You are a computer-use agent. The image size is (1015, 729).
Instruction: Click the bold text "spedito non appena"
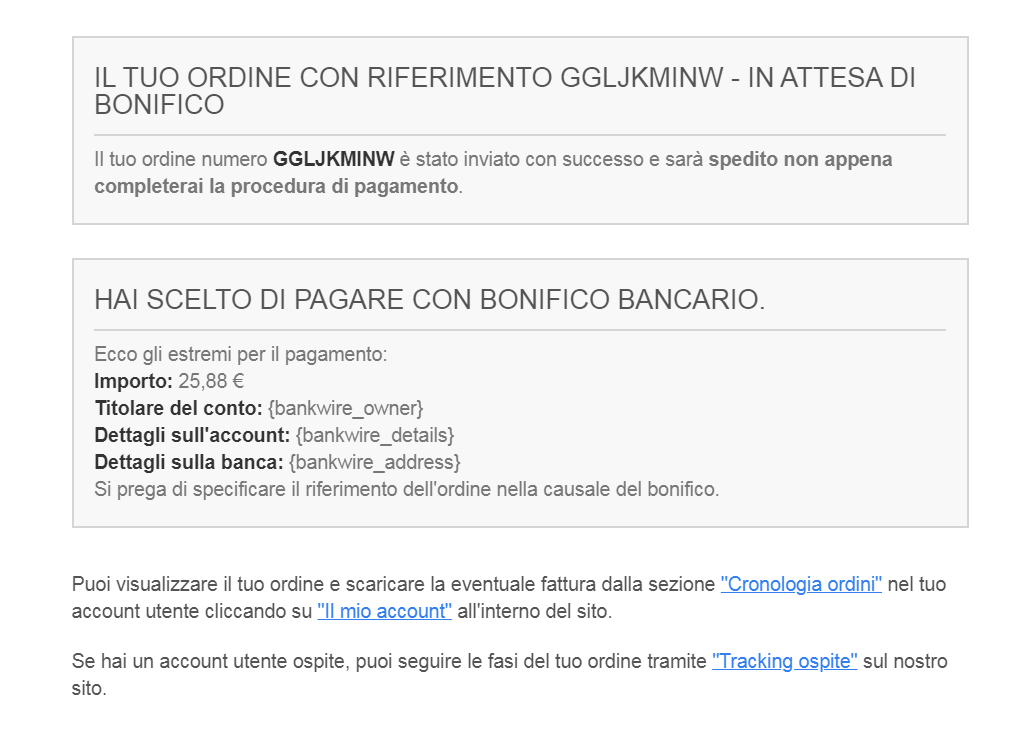800,159
